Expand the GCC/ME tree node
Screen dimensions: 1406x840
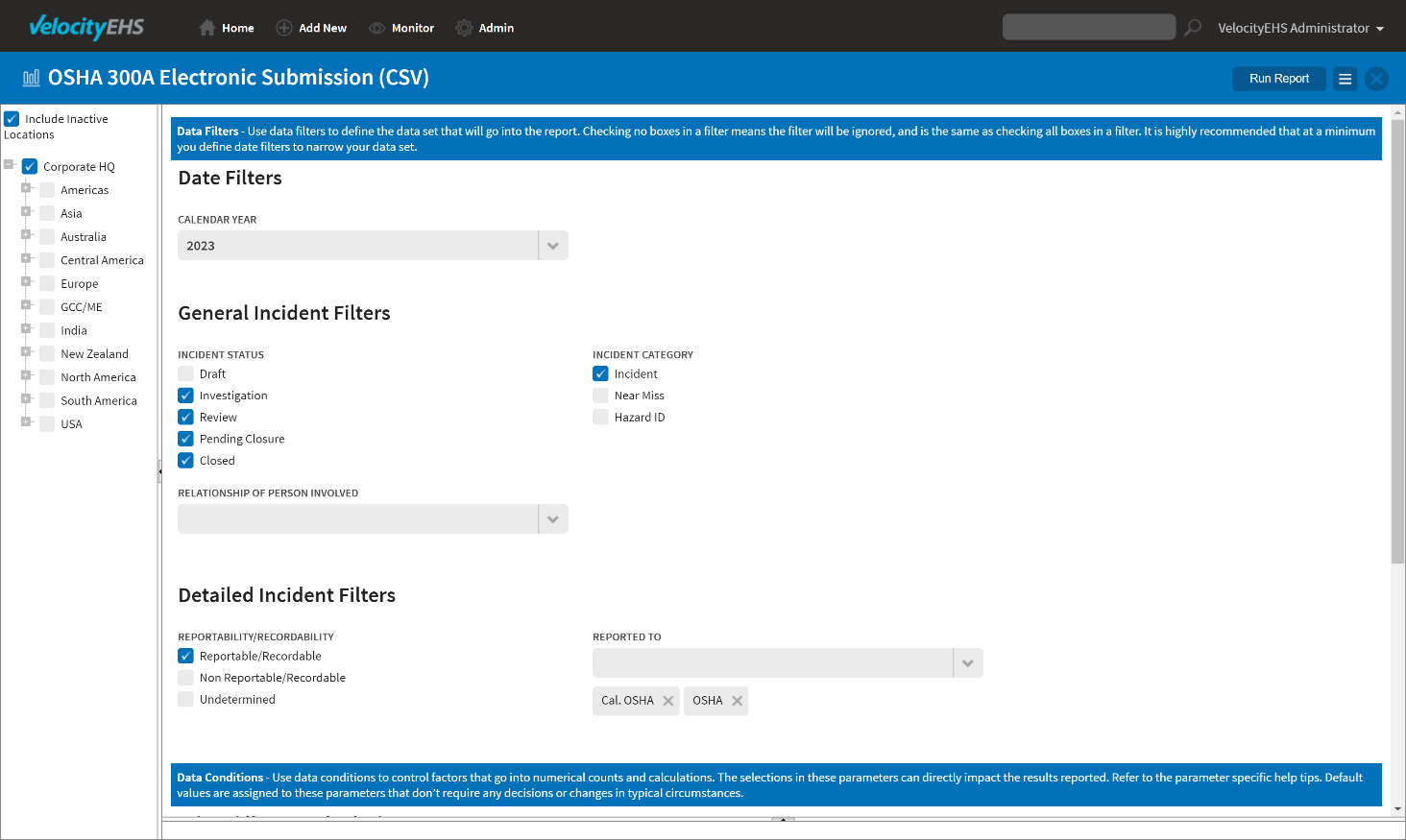[26, 304]
